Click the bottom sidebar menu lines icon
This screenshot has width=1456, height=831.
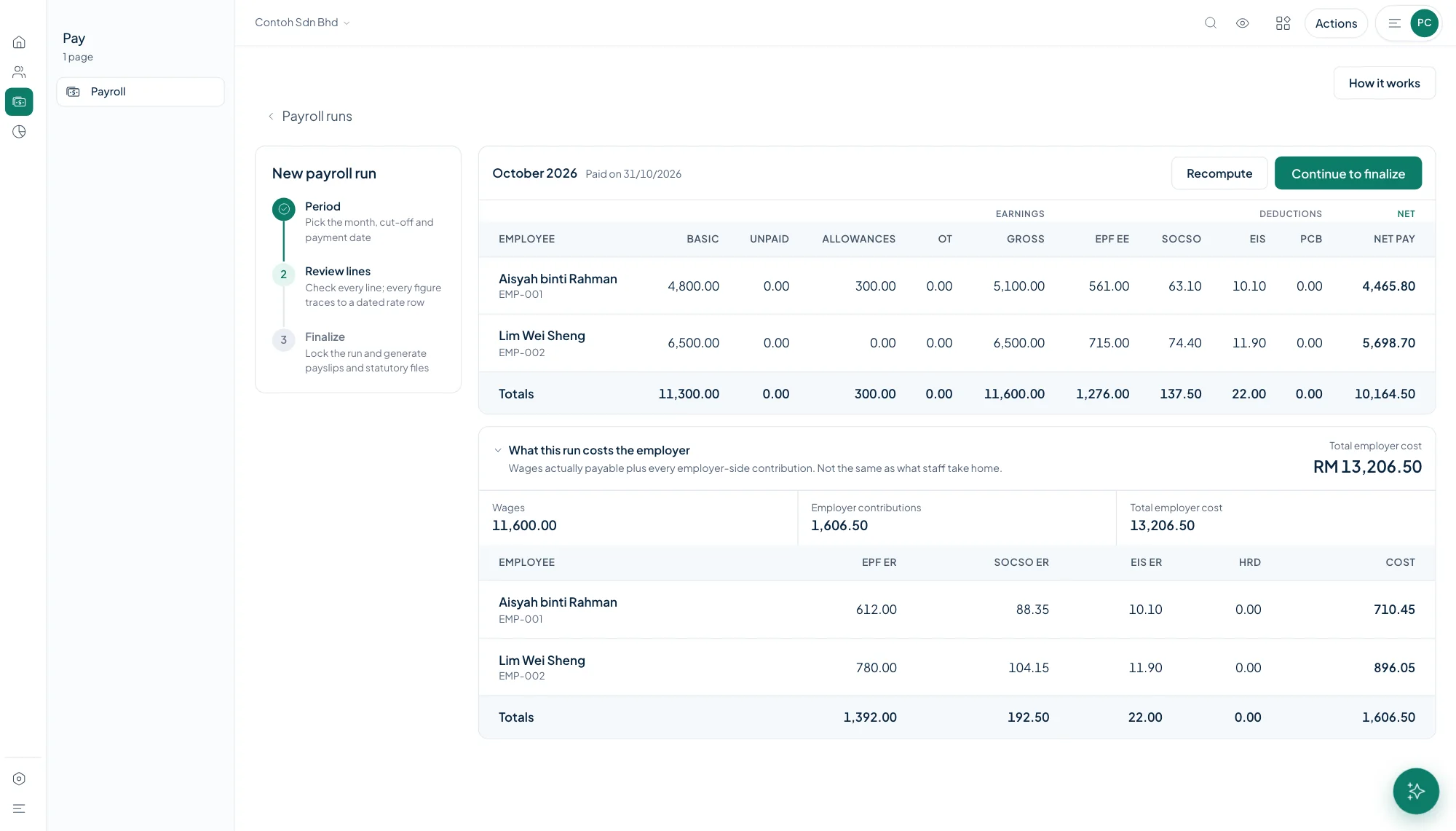click(x=19, y=808)
